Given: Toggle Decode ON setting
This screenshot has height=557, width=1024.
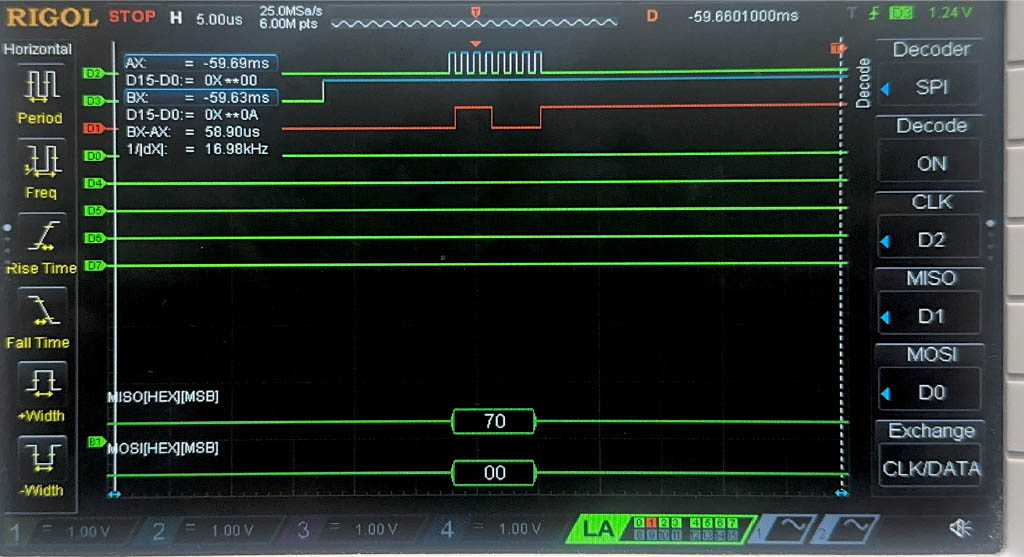Looking at the screenshot, I should (x=930, y=163).
